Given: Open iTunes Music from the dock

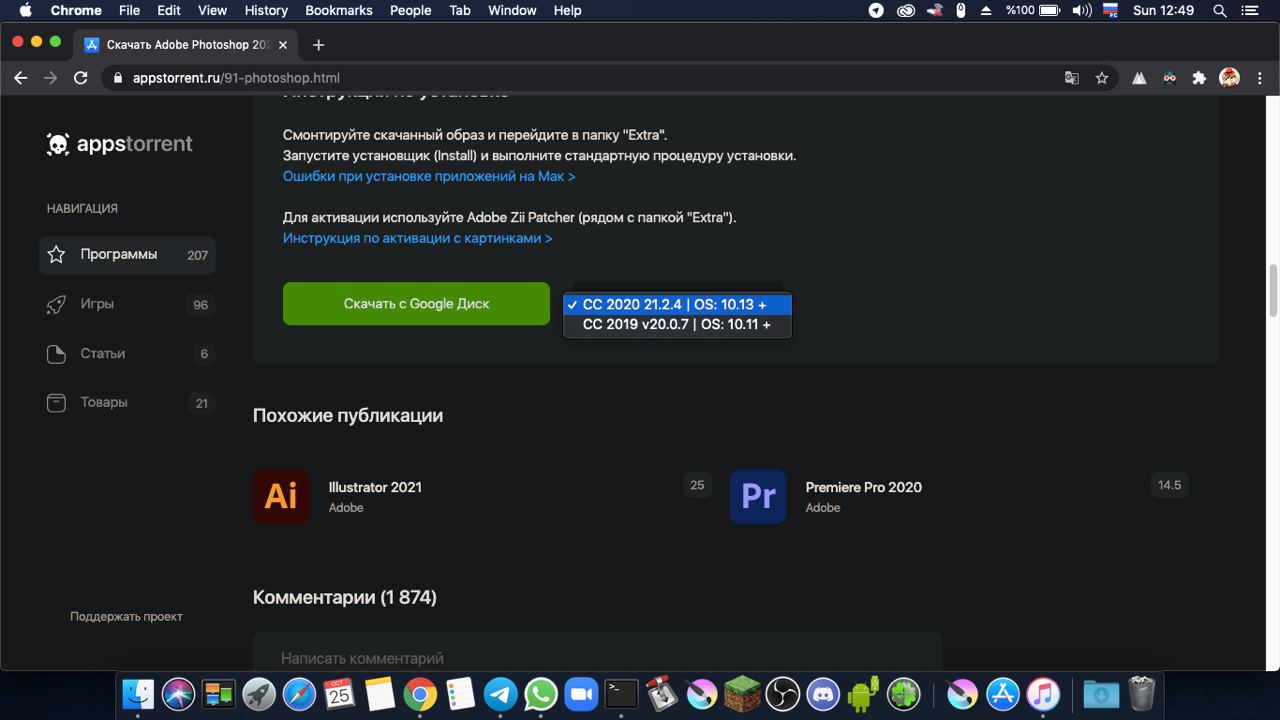Looking at the screenshot, I should [x=1043, y=694].
